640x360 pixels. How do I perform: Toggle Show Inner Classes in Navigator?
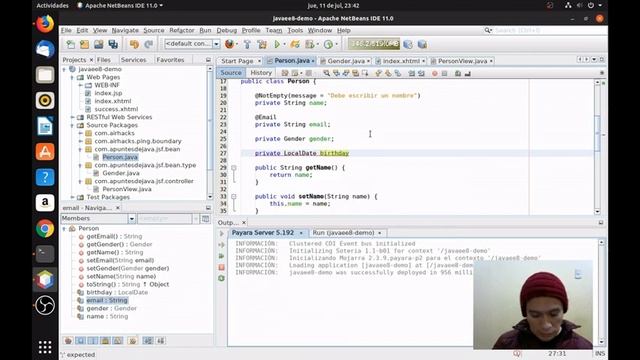coord(118,340)
